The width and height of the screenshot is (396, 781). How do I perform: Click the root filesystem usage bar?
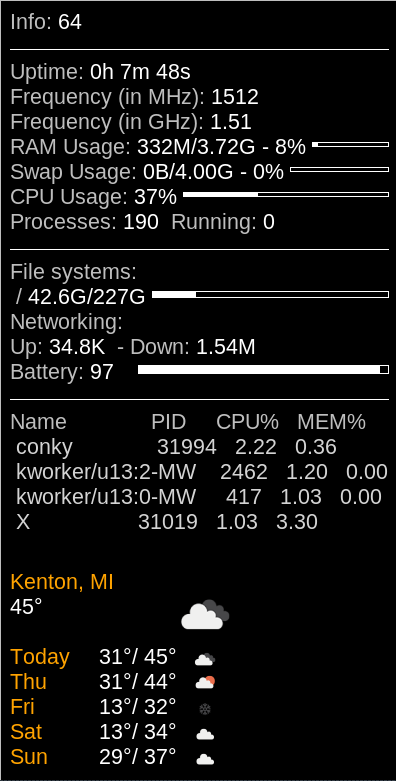pos(270,294)
